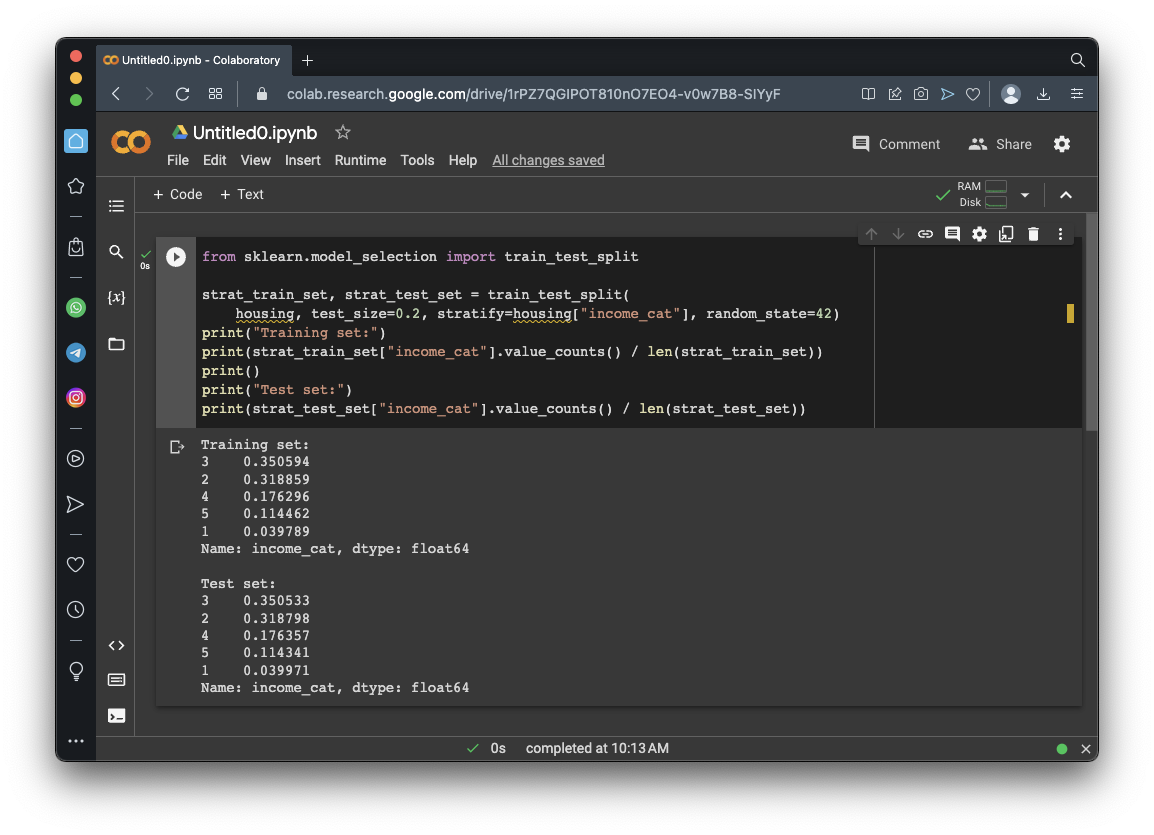Image resolution: width=1154 pixels, height=835 pixels.
Task: Open more cell actions three-dot menu
Action: [1060, 234]
